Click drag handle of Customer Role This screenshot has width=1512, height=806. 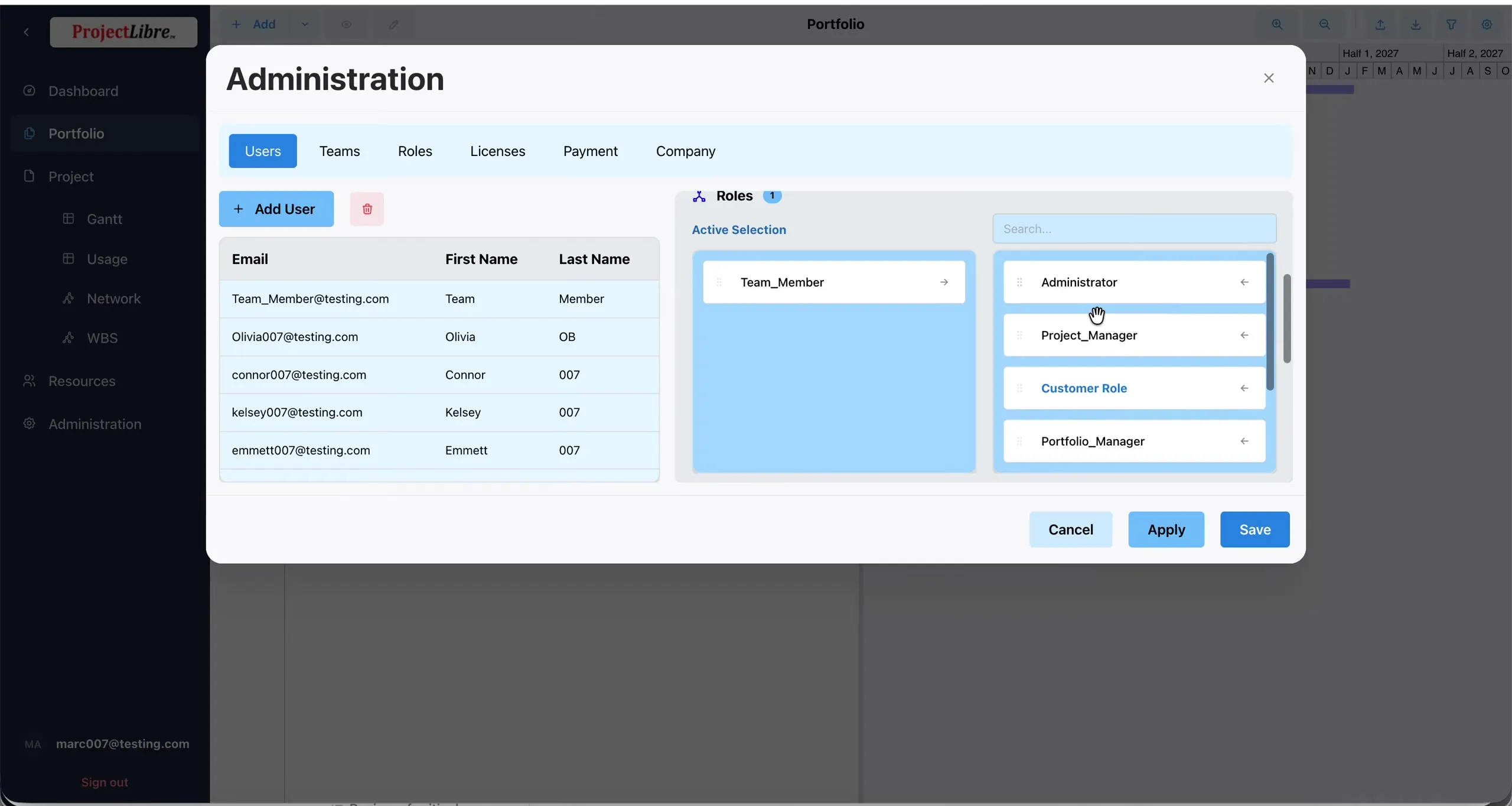(1019, 388)
